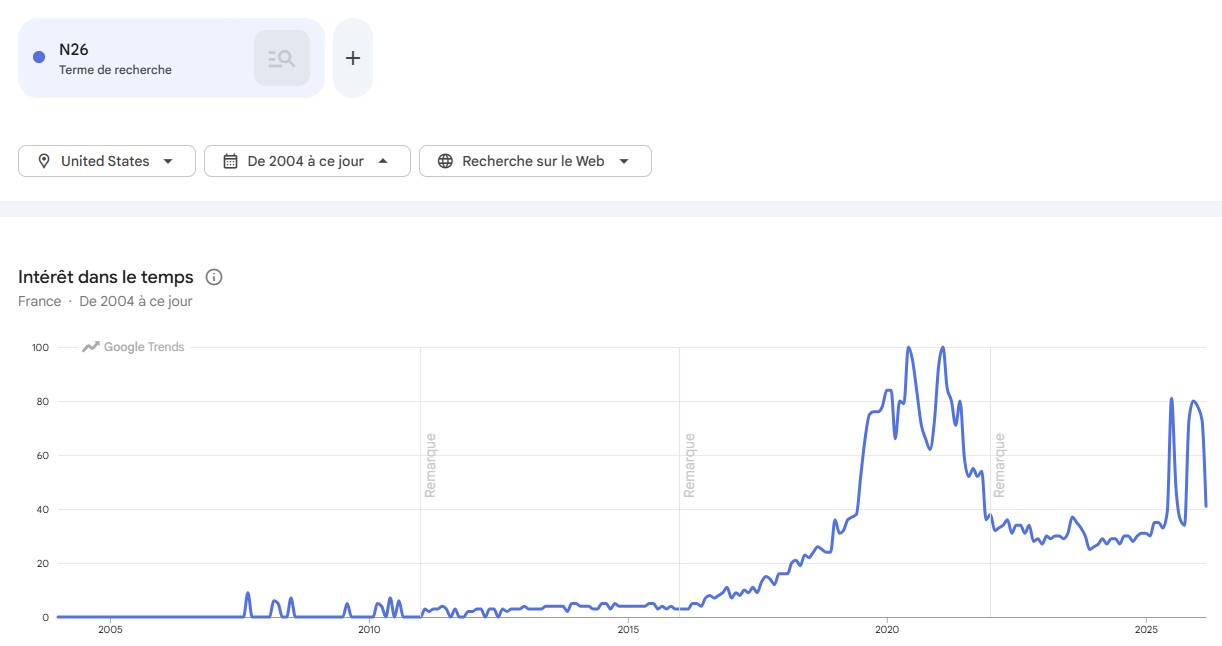The height and width of the screenshot is (646, 1222).
Task: Click the 2015 label on time axis
Action: click(628, 630)
